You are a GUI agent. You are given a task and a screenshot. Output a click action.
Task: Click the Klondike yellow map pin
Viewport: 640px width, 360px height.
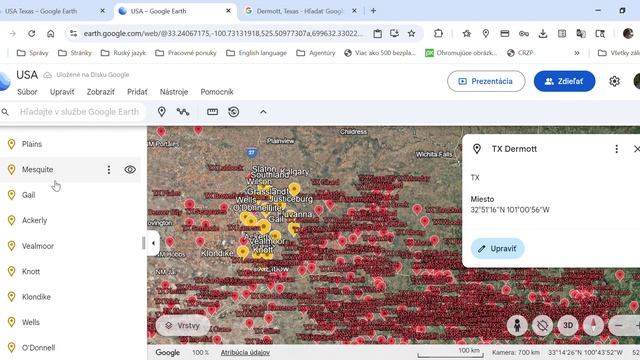243,253
